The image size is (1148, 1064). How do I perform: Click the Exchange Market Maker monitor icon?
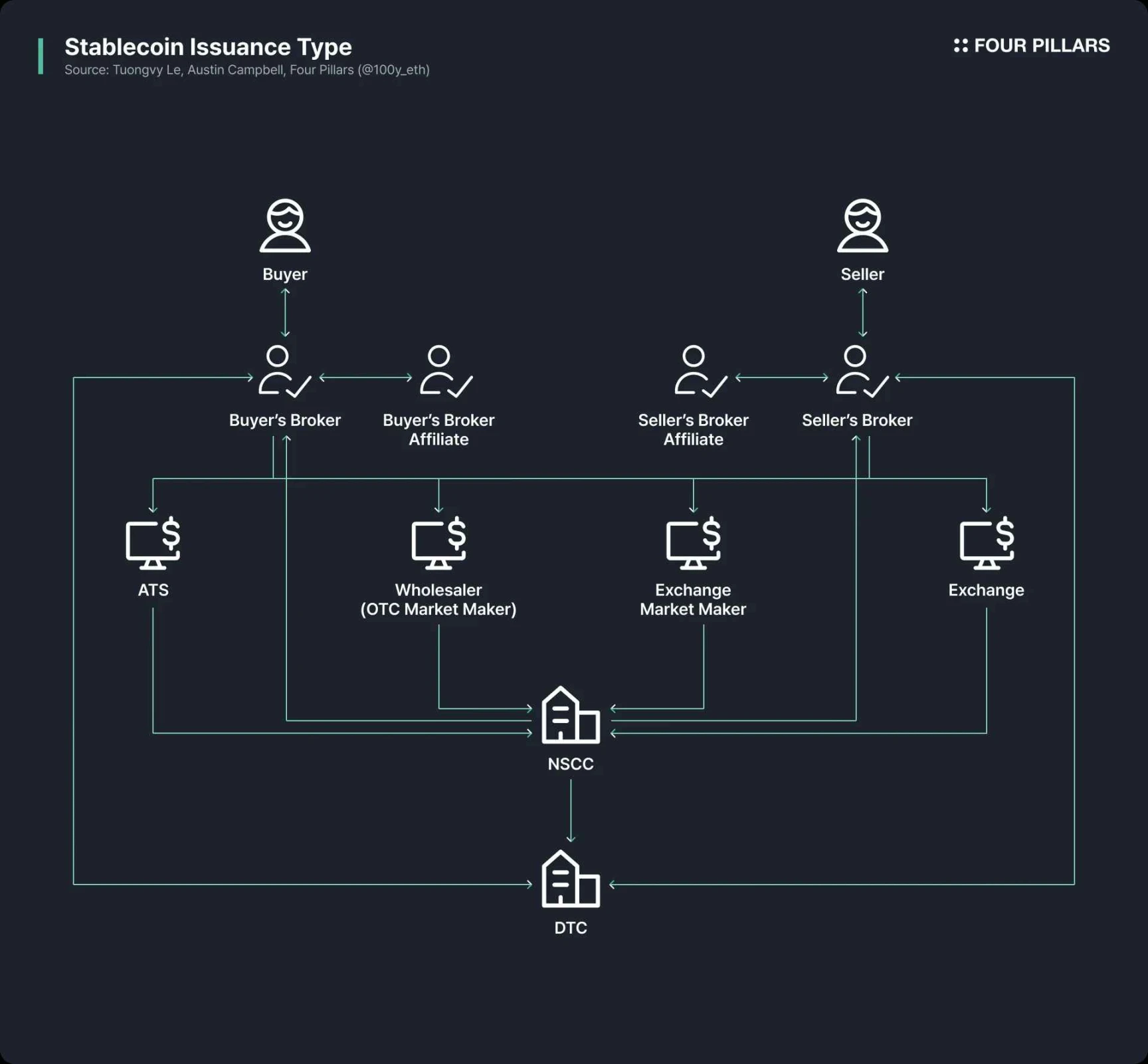coord(694,543)
